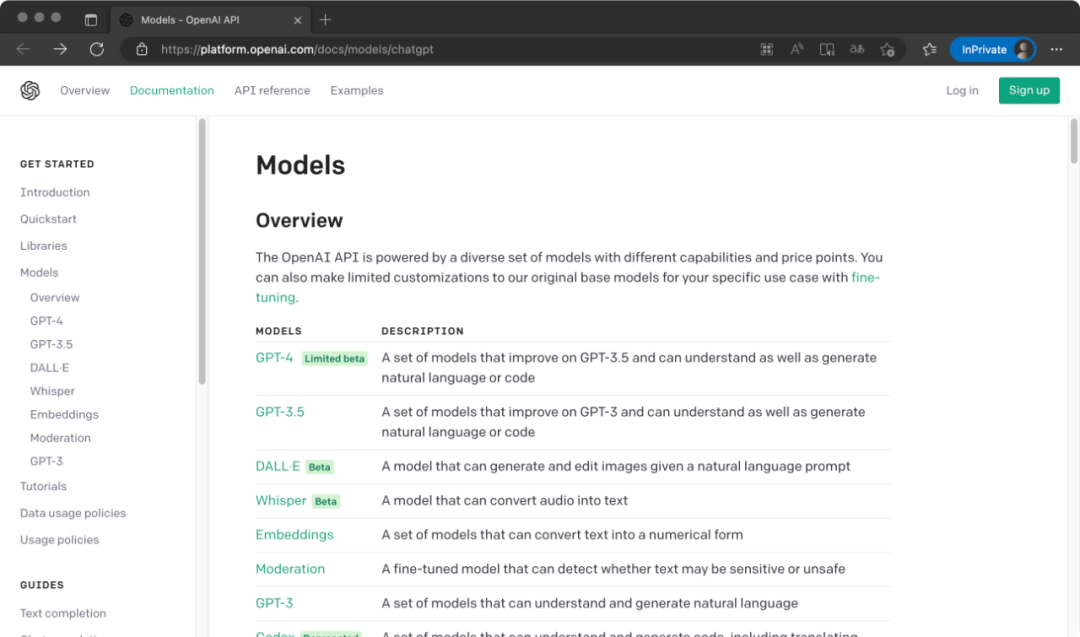Open the Examples section in the top nav
Screen dimensions: 1080x637
pyautogui.click(x=357, y=91)
